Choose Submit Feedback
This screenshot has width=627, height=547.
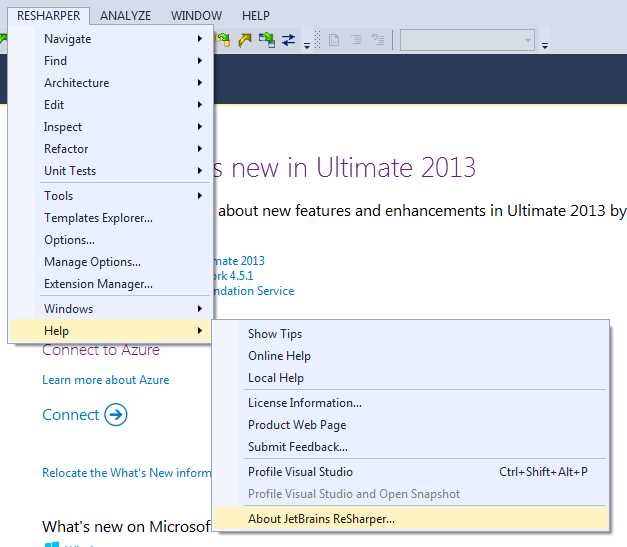point(411,447)
